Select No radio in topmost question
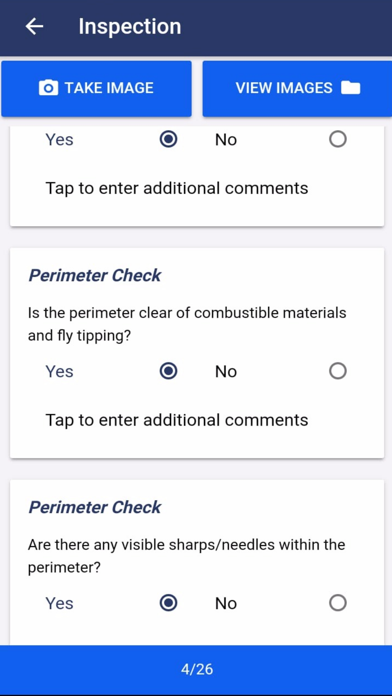Image resolution: width=392 pixels, height=696 pixels. [338, 139]
